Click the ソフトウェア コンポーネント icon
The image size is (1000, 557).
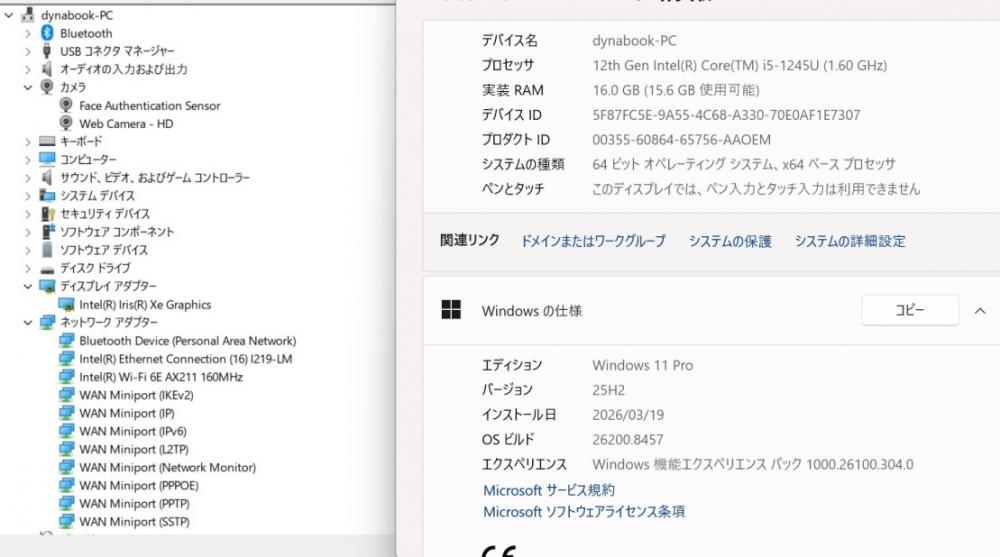[x=48, y=231]
